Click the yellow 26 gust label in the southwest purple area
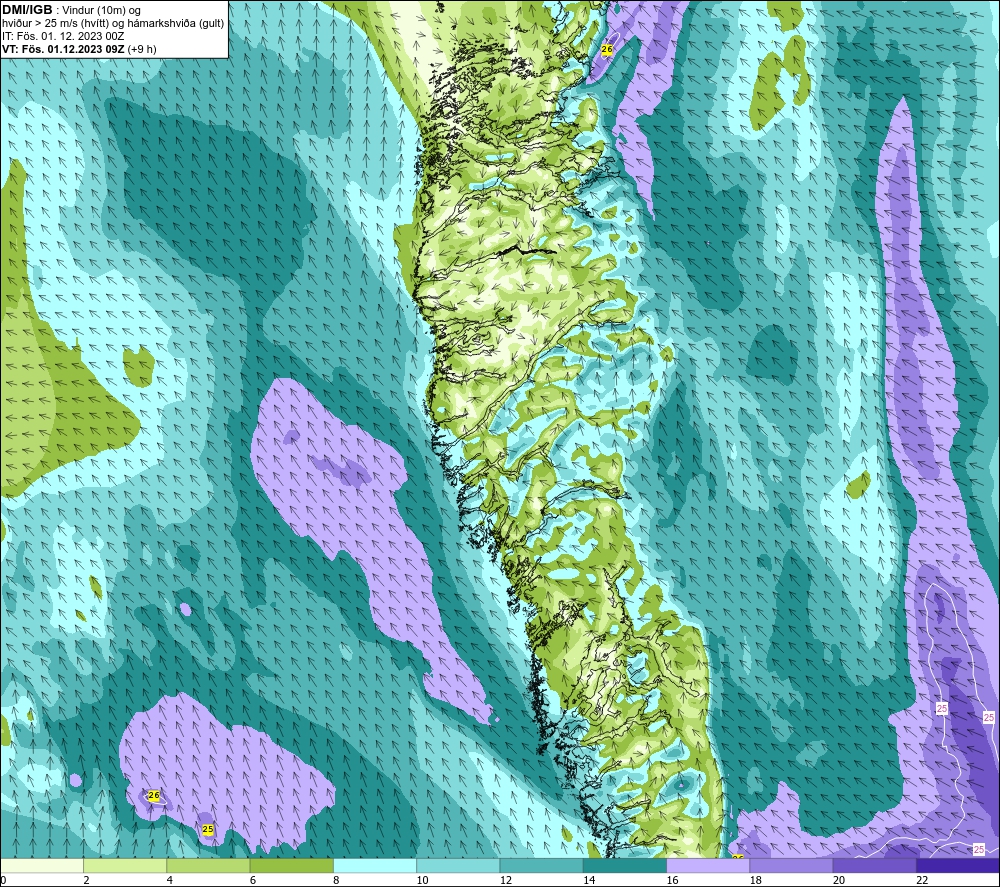The height and width of the screenshot is (887, 1000). pyautogui.click(x=154, y=795)
